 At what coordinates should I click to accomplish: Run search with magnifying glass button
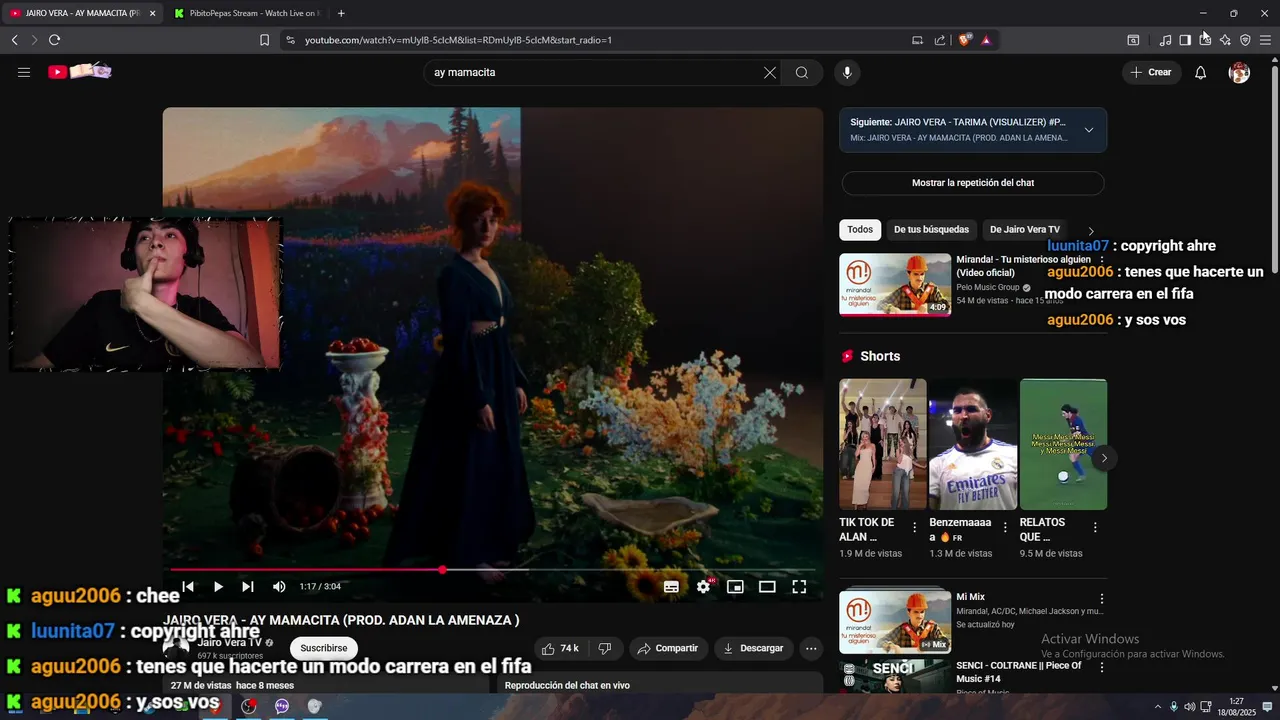802,72
